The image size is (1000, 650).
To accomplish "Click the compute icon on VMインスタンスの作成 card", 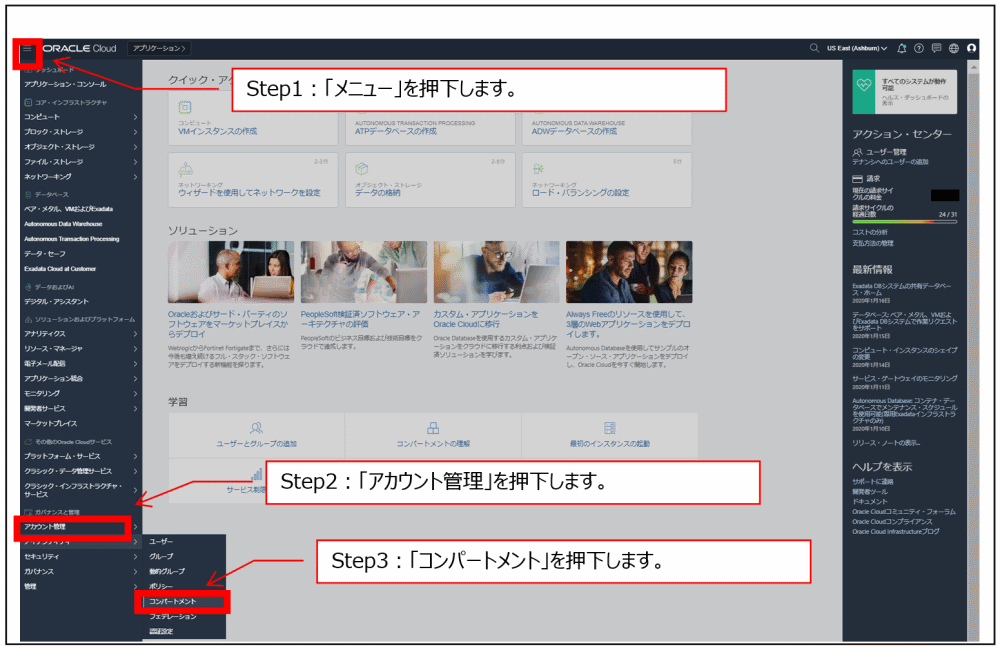I will coord(185,107).
